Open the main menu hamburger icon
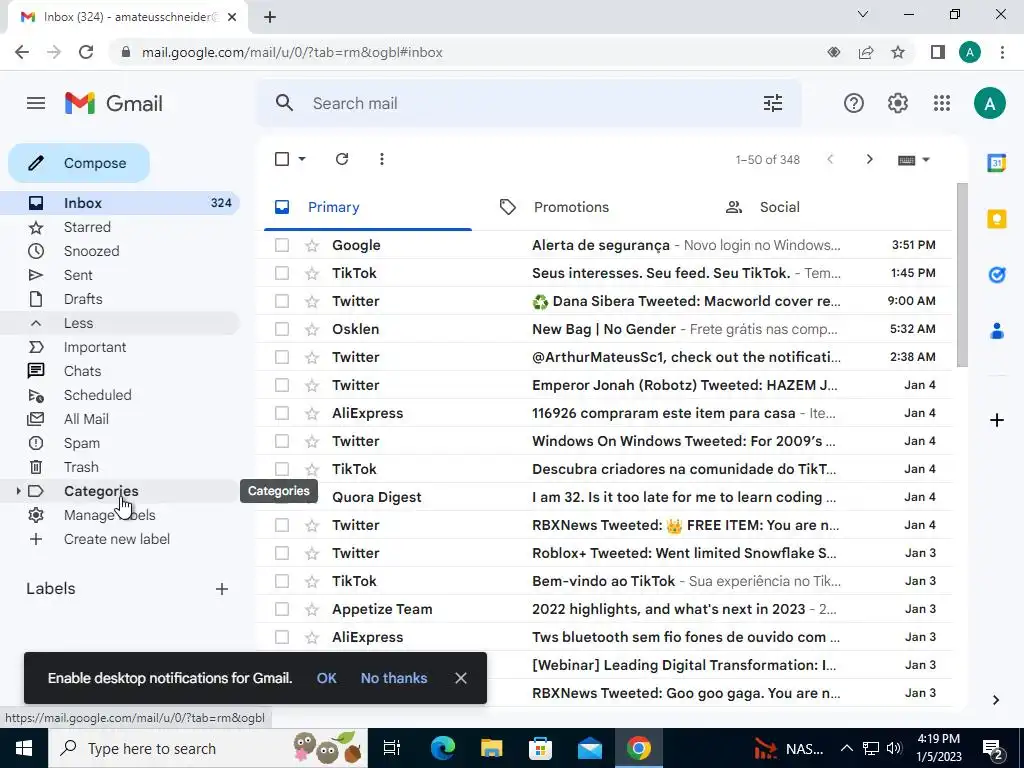This screenshot has height=768, width=1024. click(x=36, y=103)
